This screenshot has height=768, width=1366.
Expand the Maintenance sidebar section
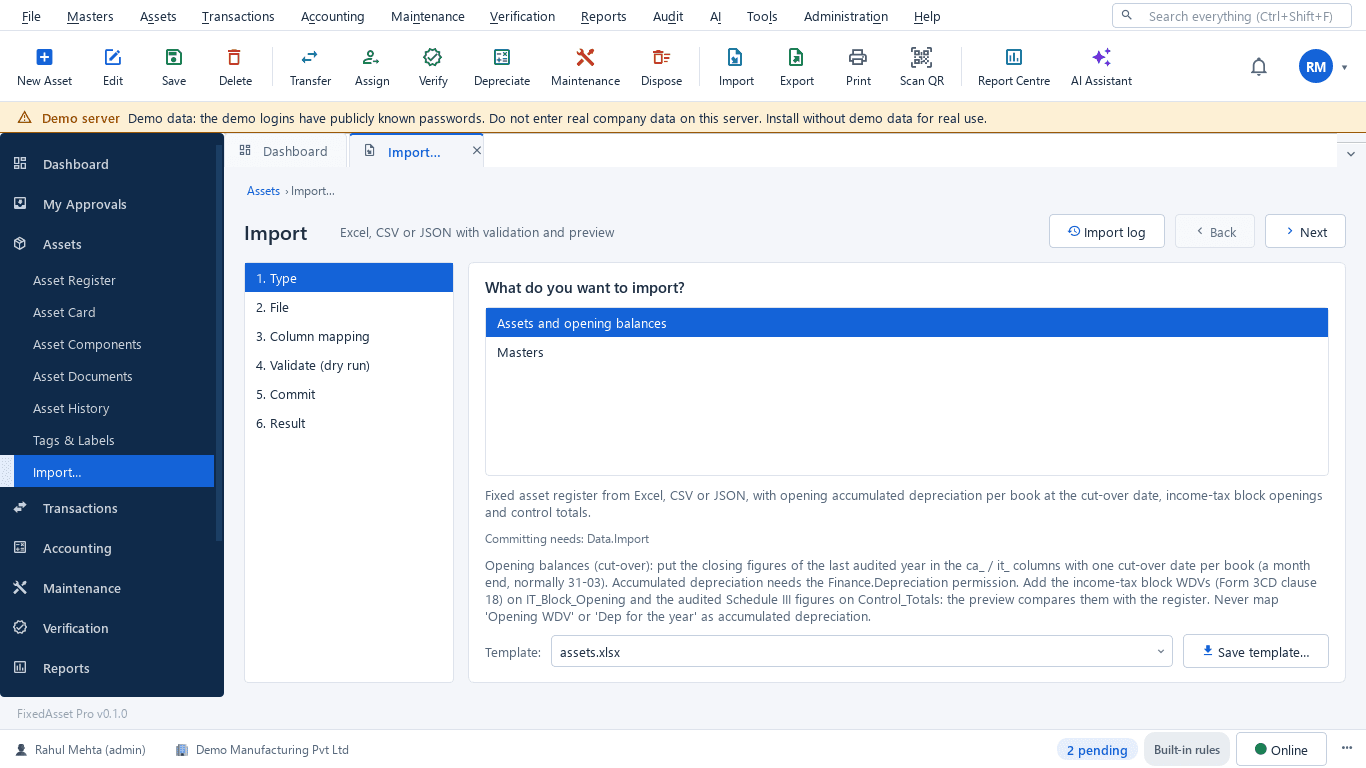pyautogui.click(x=107, y=588)
